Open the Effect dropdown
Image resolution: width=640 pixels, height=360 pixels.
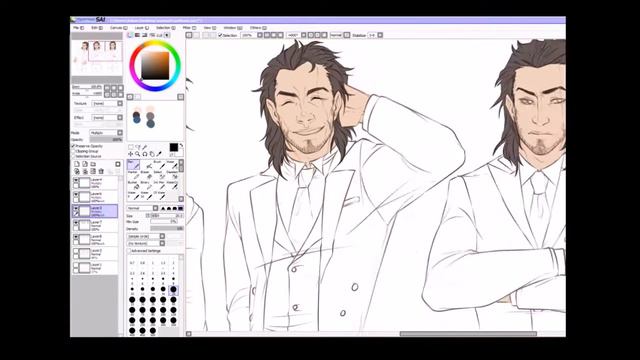[107, 118]
